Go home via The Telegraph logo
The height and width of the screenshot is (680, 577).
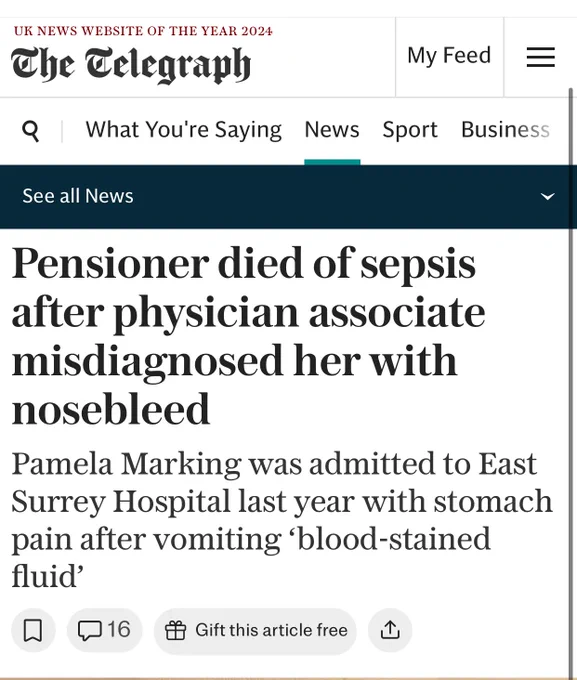pos(131,65)
